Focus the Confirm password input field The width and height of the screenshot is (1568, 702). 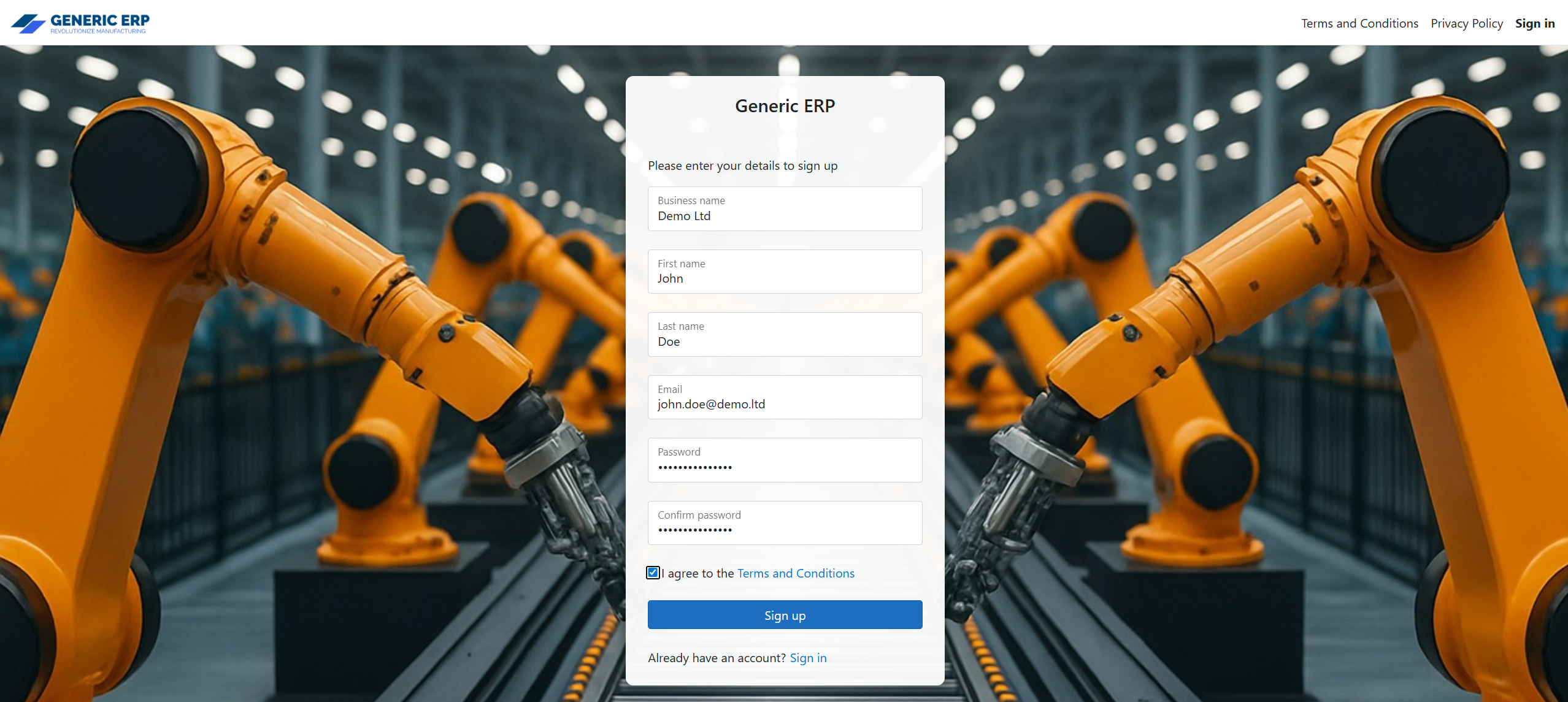pos(785,524)
